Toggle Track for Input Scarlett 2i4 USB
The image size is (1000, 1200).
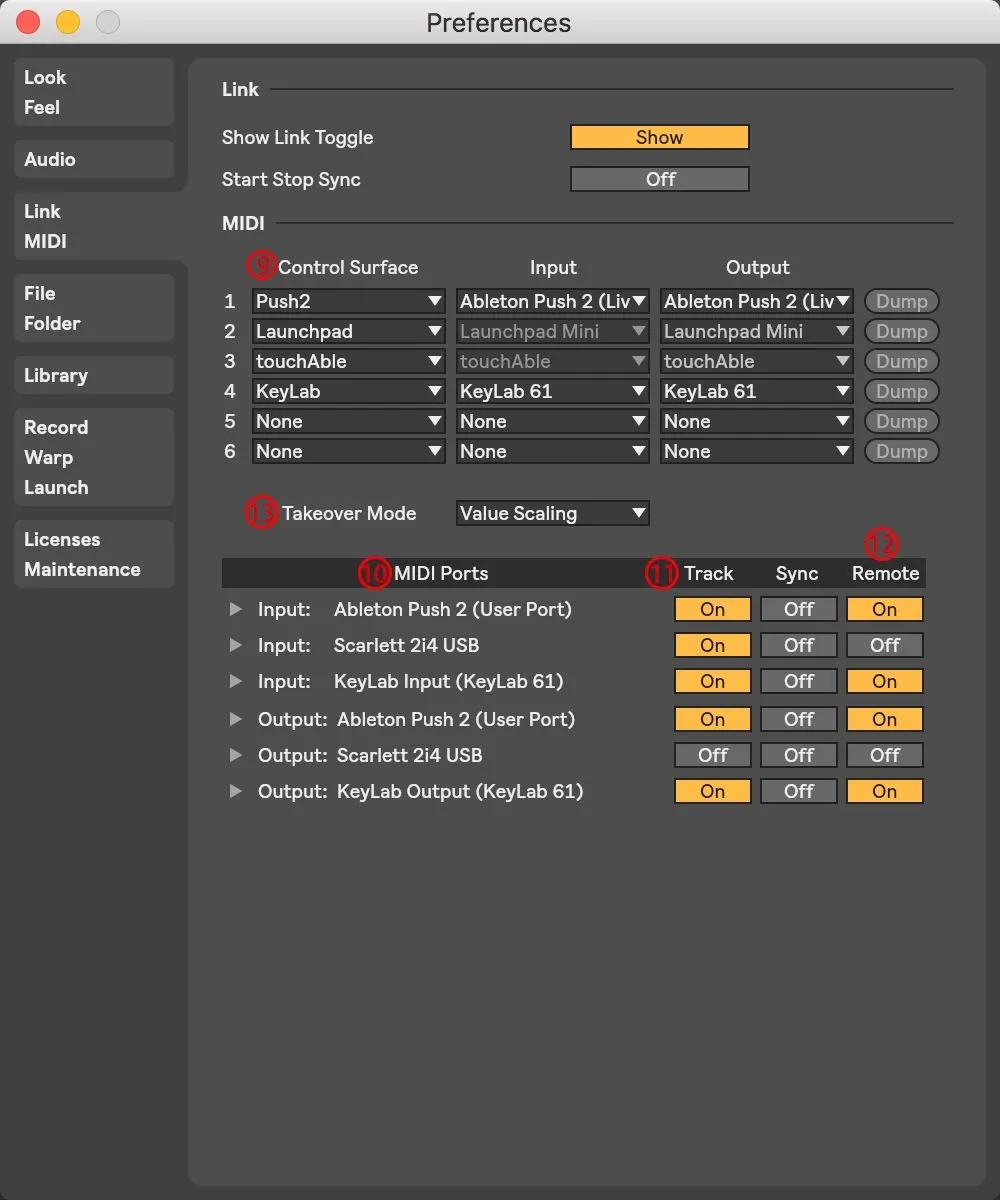click(x=713, y=645)
